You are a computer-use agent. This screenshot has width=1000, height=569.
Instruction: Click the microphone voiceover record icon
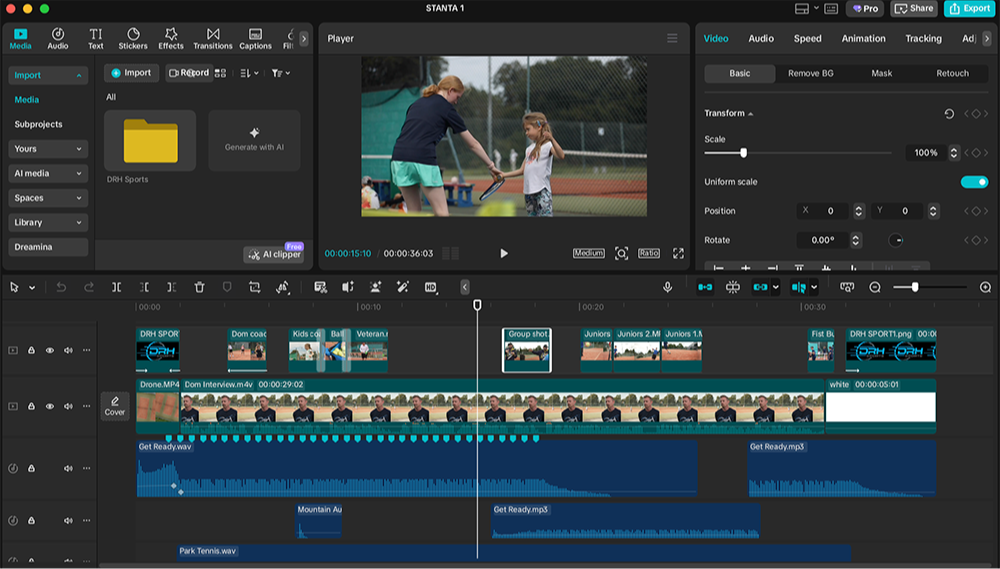pyautogui.click(x=667, y=287)
